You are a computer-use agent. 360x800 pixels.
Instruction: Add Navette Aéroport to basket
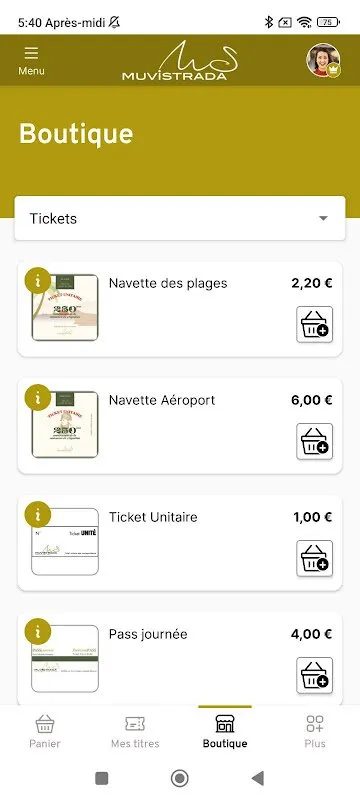coord(315,441)
